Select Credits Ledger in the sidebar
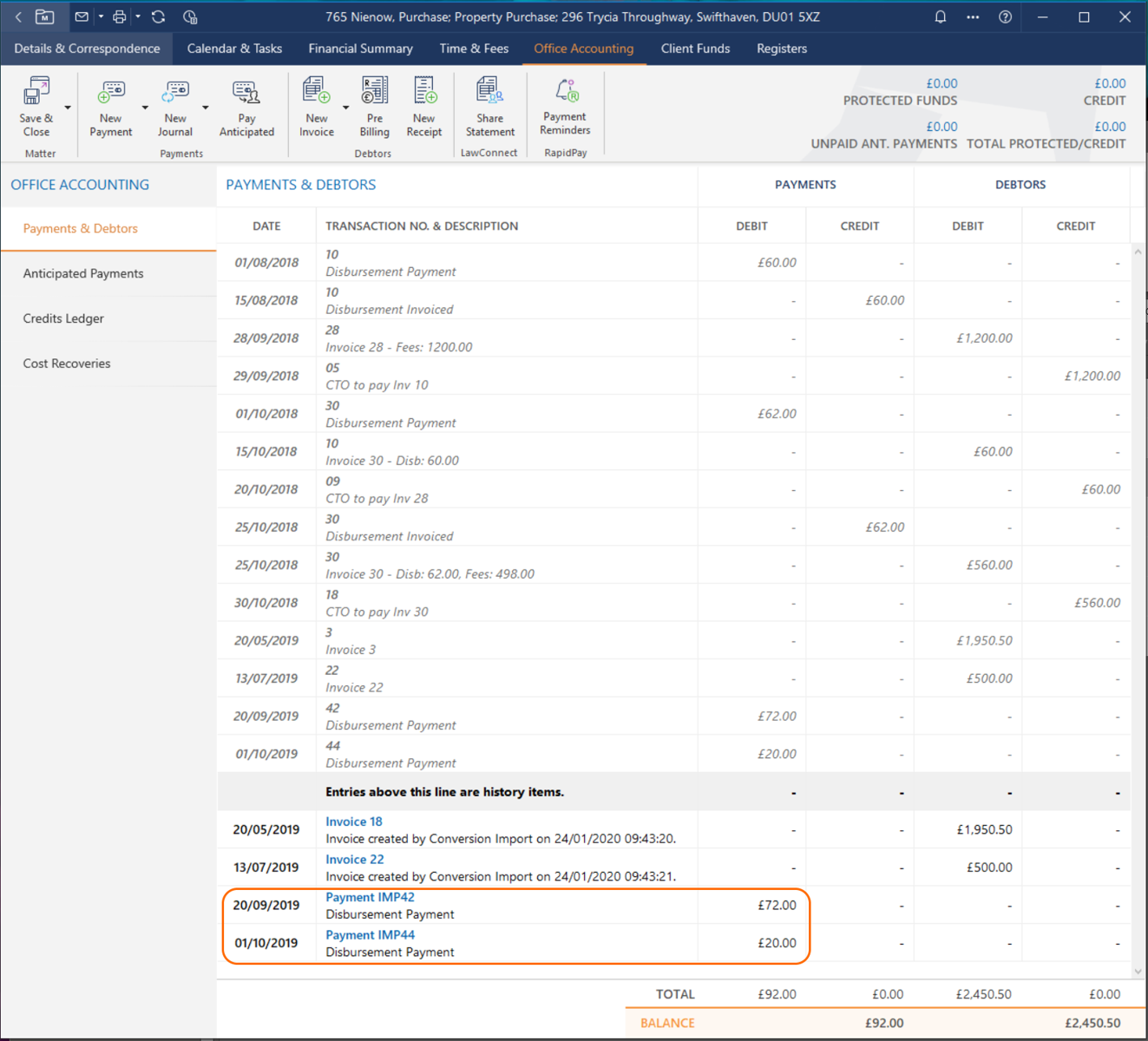The image size is (1148, 1041). pyautogui.click(x=63, y=318)
